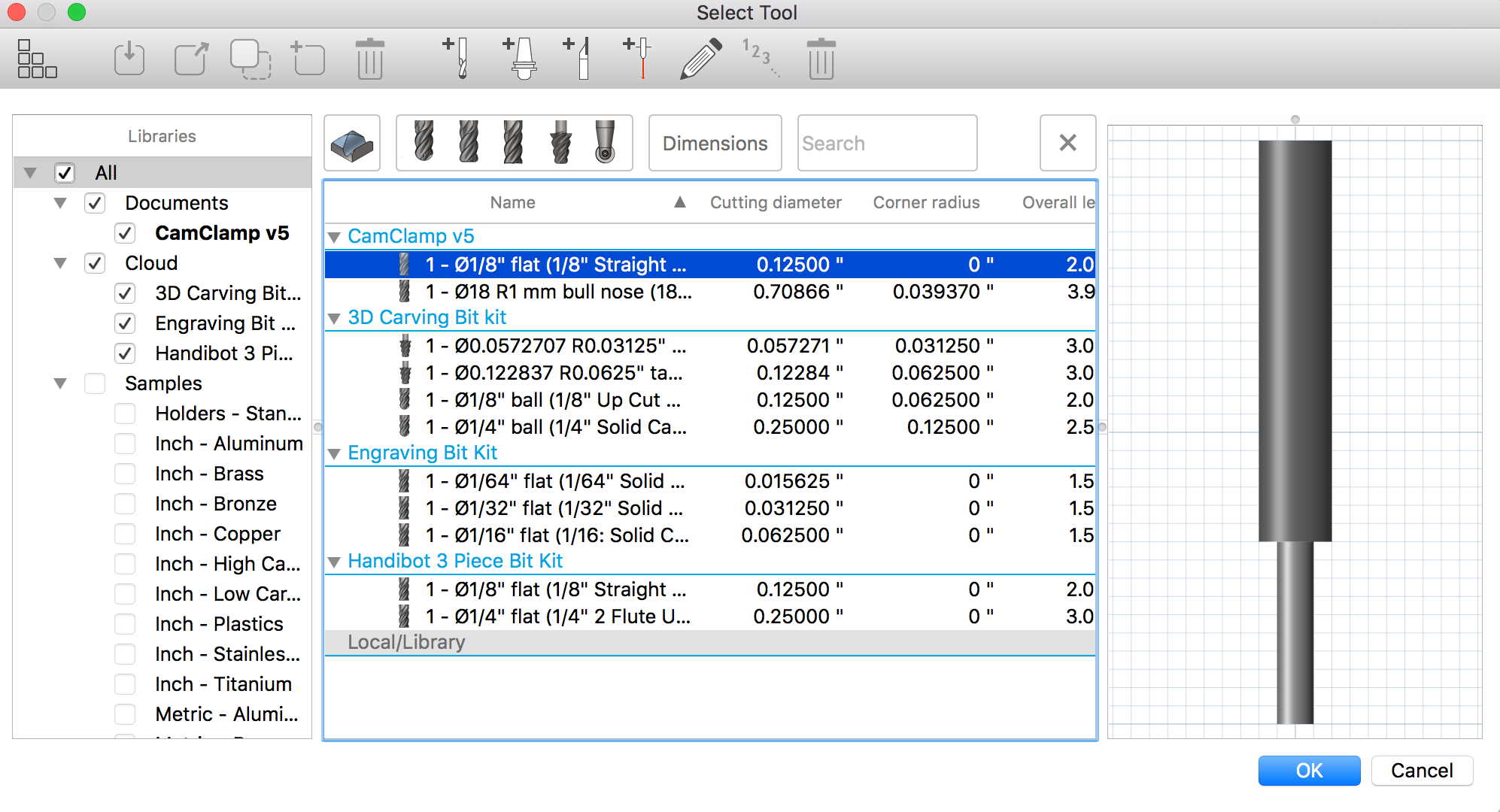Collapse the Cloud libraries tree
1500x812 pixels.
click(61, 263)
